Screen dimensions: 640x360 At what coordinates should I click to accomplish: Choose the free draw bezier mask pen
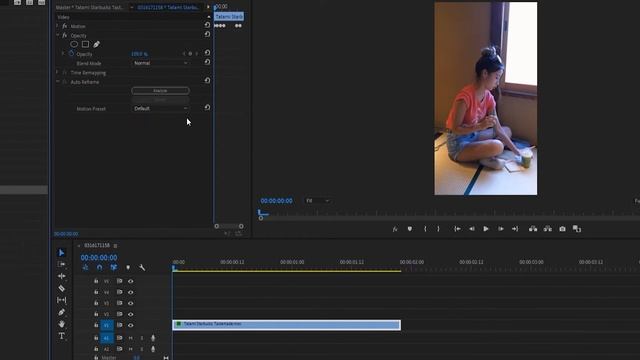coord(96,44)
